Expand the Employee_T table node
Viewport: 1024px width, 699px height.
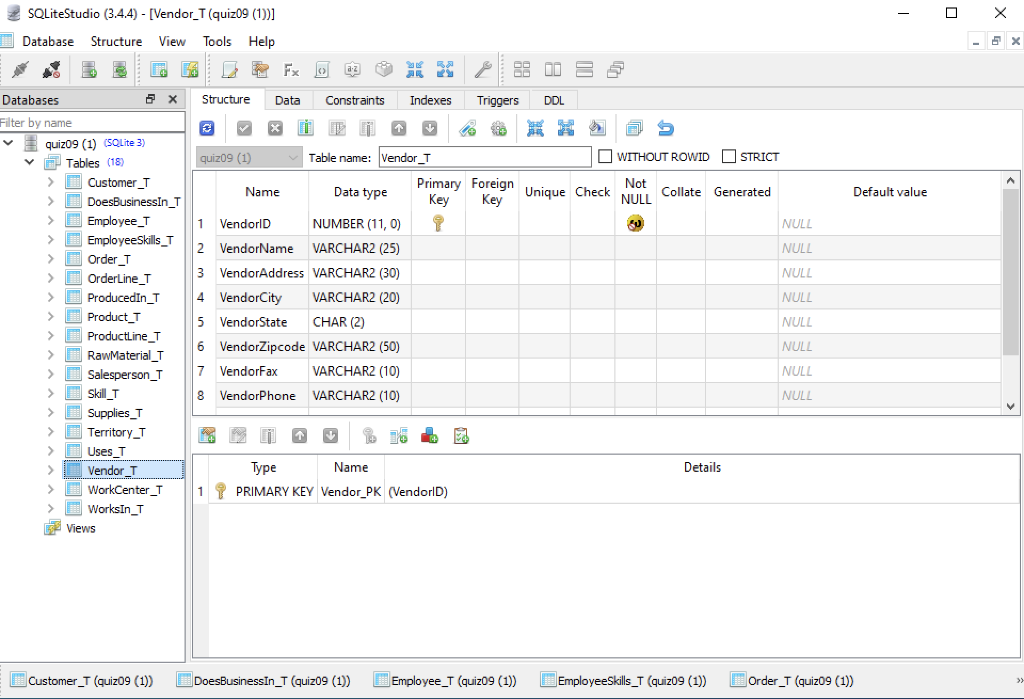52,220
